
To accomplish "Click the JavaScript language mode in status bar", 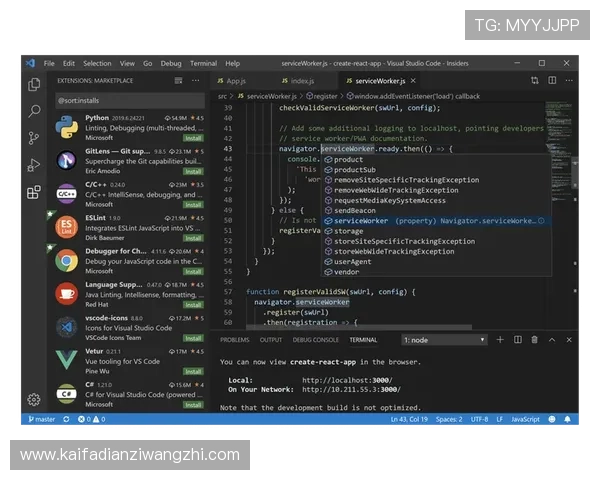I will click(526, 419).
